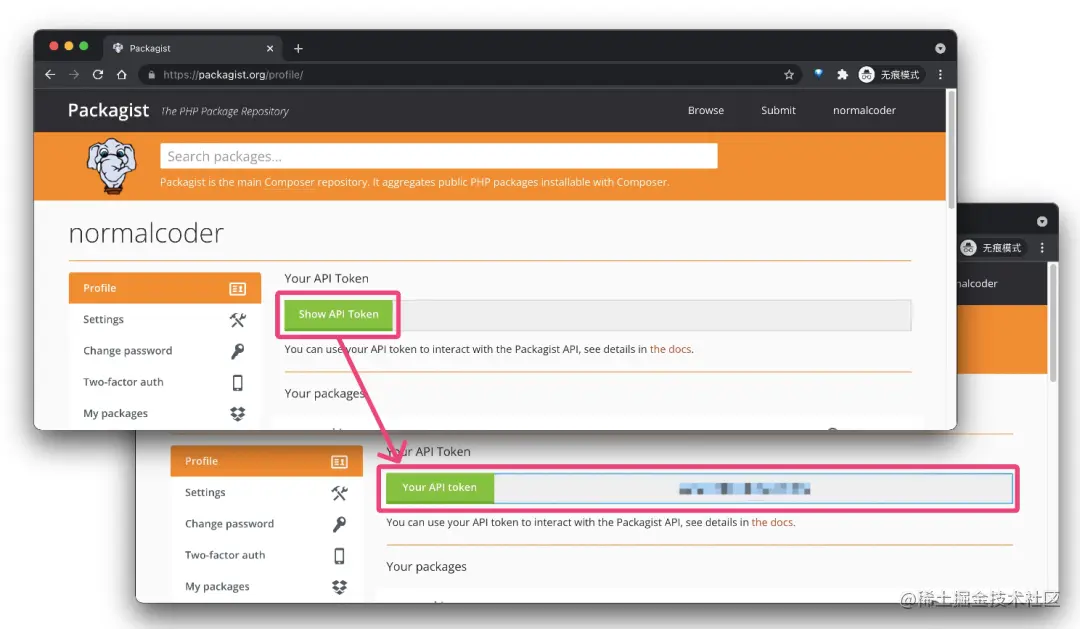Click the key icon beside Change password, front window
Screen dimensions: 1080x629
coord(238,351)
